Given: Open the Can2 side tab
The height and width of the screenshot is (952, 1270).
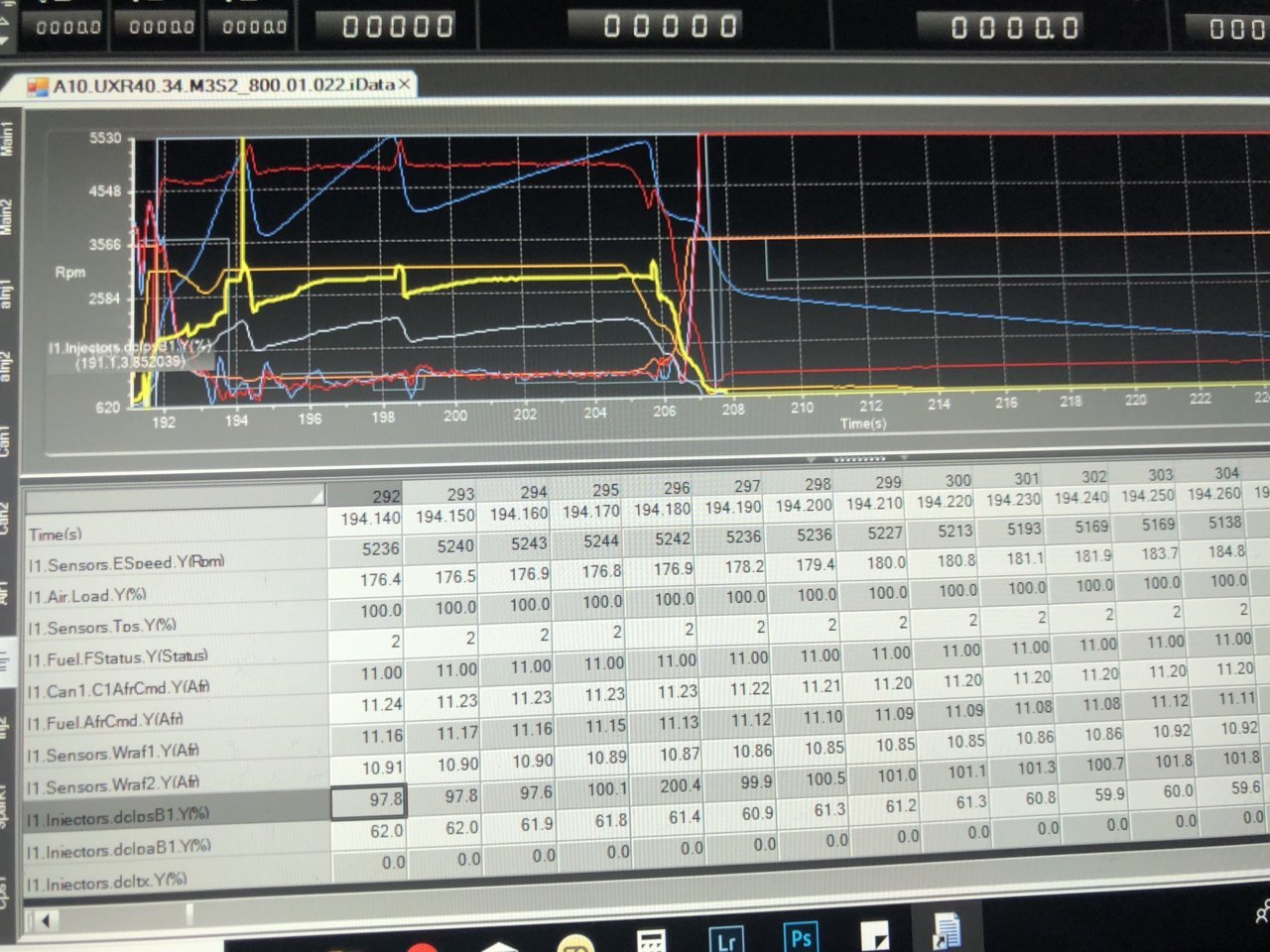Looking at the screenshot, I should pos(6,519).
